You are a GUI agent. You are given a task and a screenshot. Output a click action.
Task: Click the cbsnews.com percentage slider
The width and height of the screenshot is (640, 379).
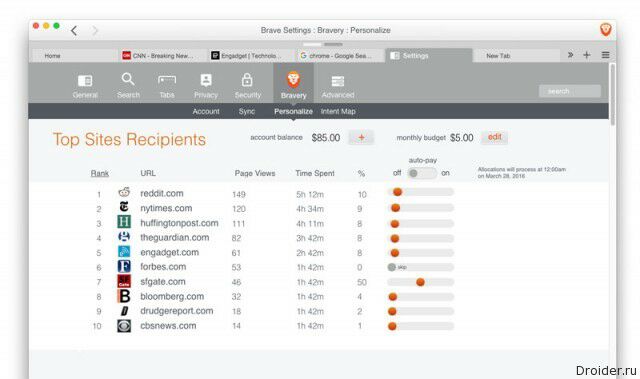tap(421, 326)
